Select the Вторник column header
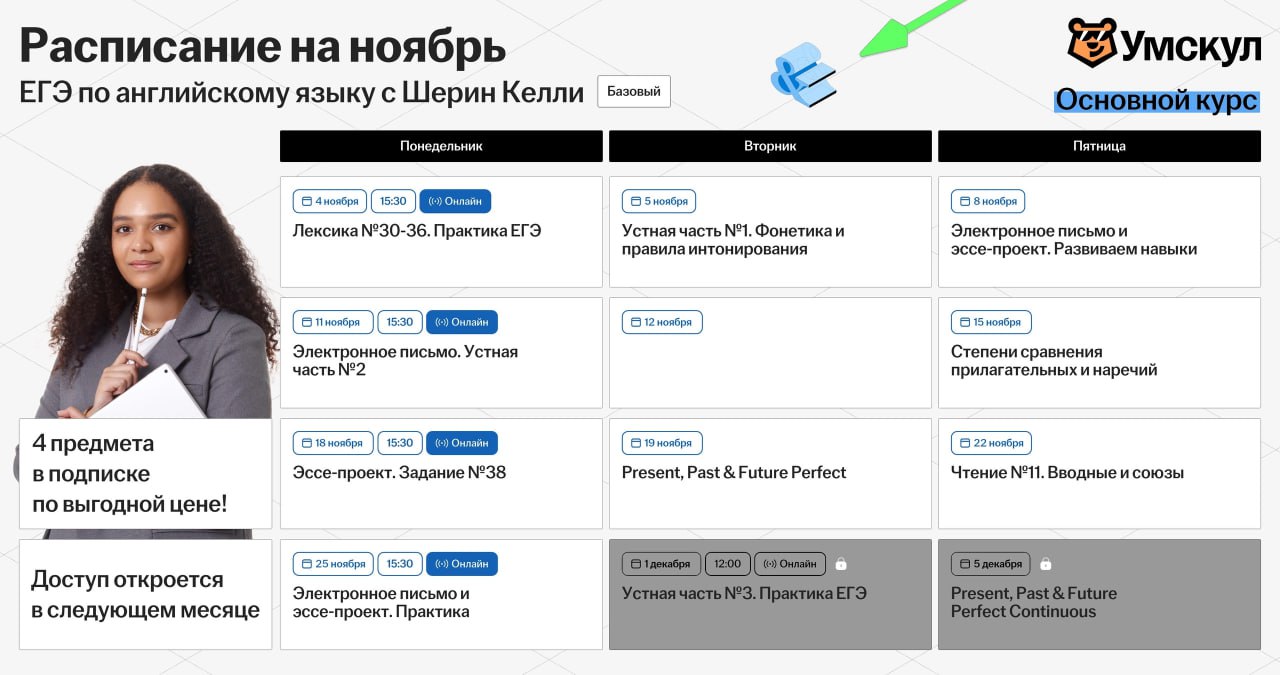 pos(770,146)
